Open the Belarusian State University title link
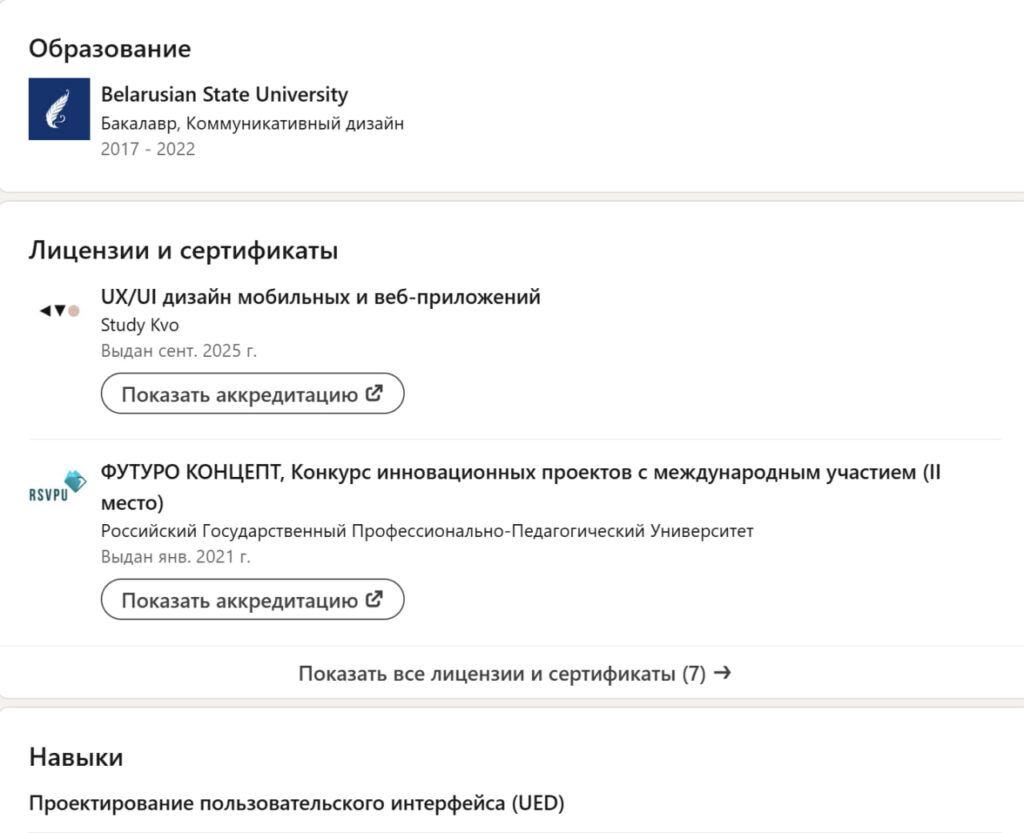 coord(224,95)
